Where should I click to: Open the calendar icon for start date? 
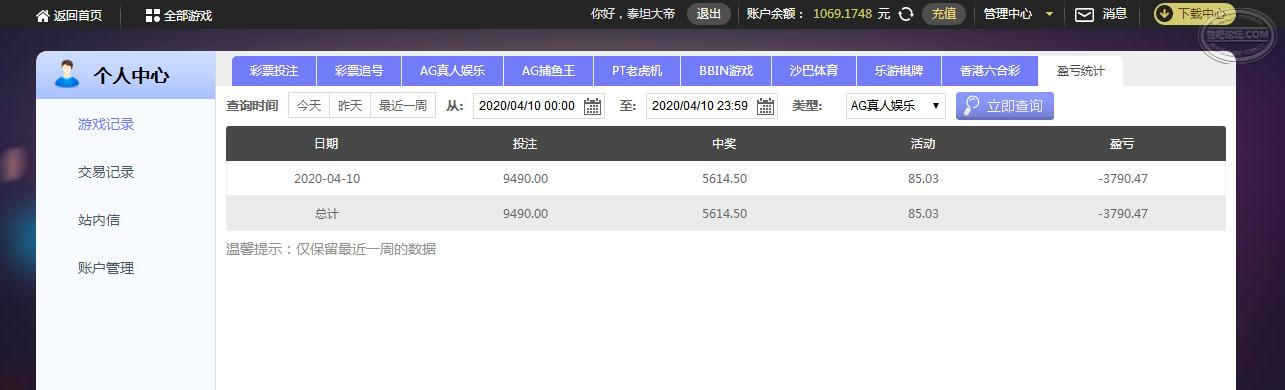tap(593, 106)
